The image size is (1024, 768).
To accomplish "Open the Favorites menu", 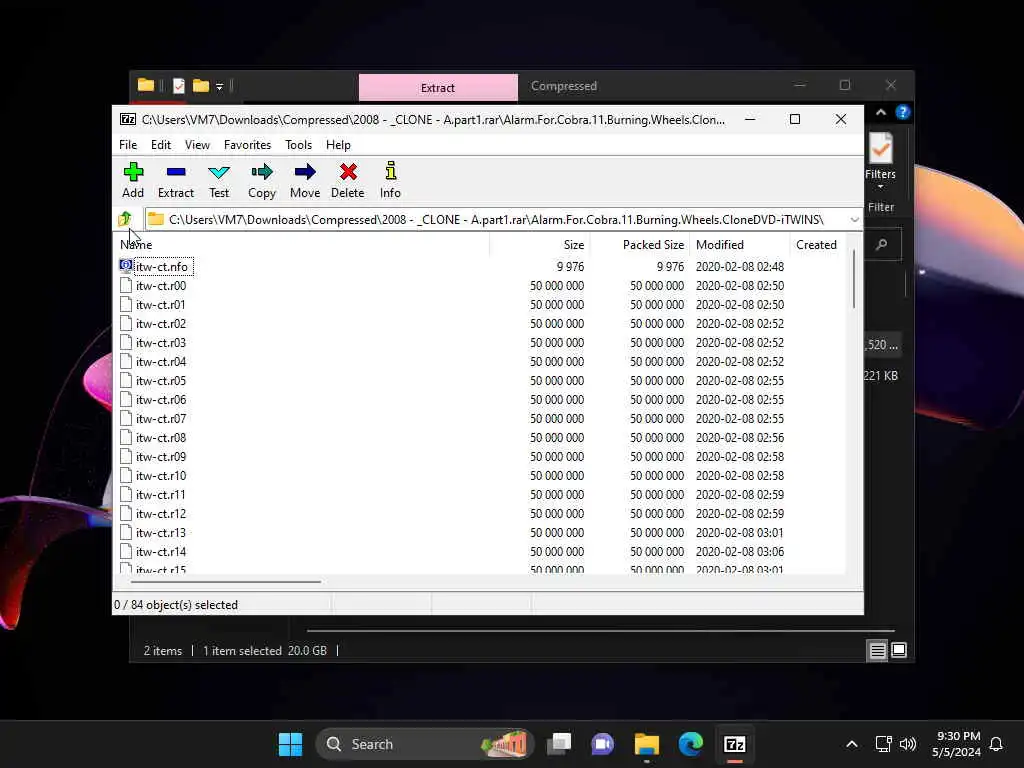I will pos(248,144).
